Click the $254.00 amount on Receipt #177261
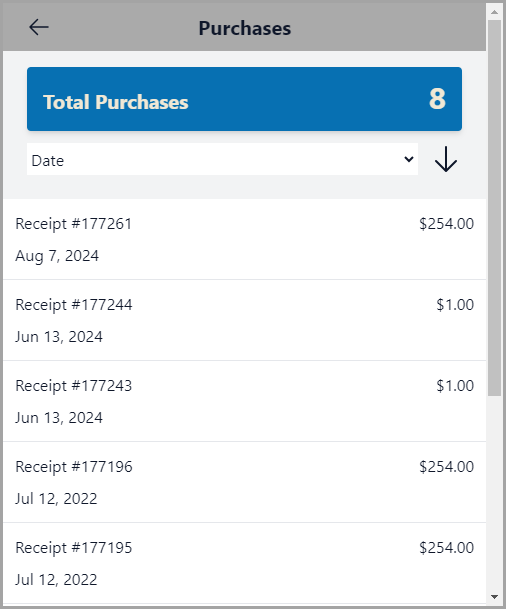The image size is (506, 609). tap(447, 224)
